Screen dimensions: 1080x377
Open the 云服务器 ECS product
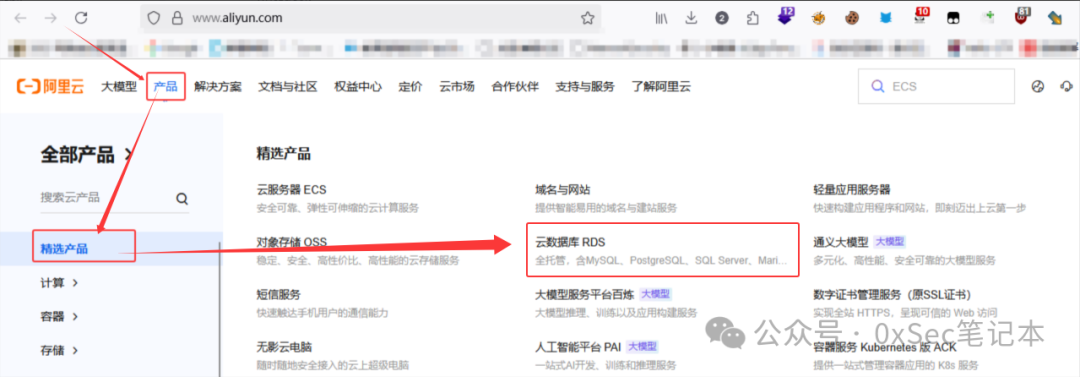291,190
